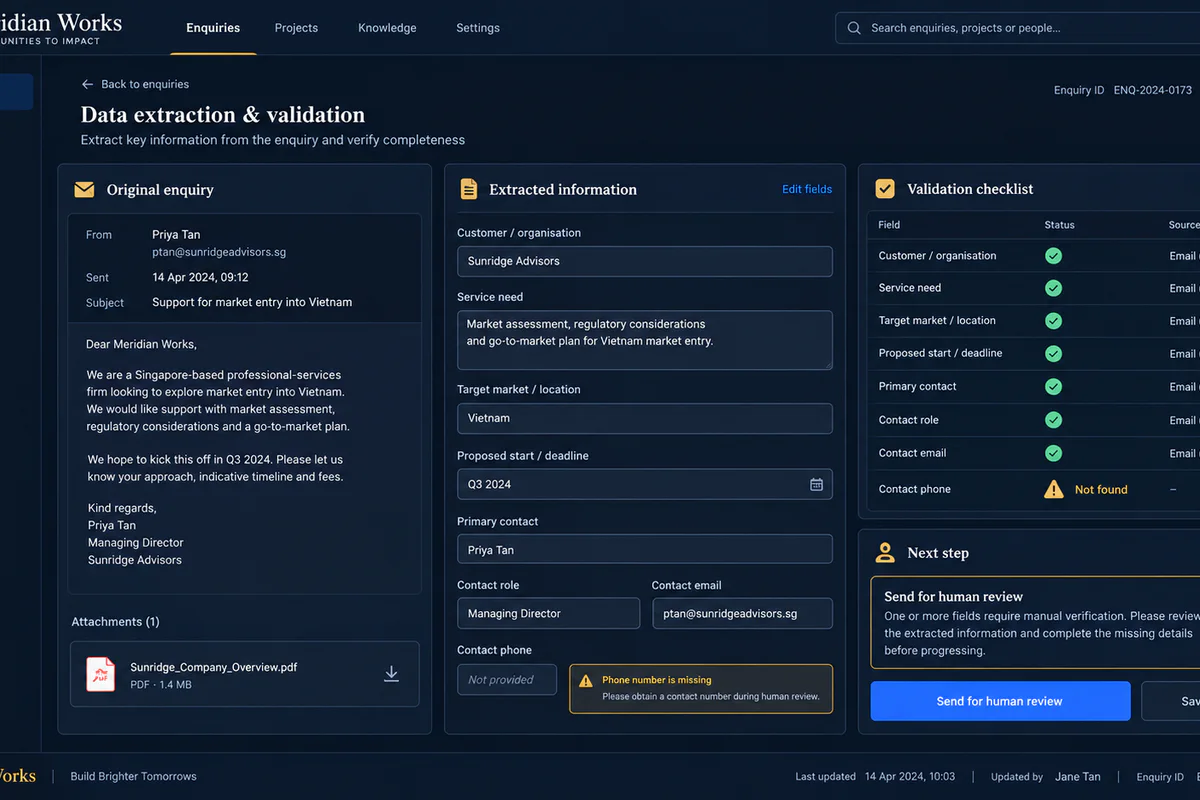Download Sunridge_Company_Overview.pdf via download icon

point(391,674)
